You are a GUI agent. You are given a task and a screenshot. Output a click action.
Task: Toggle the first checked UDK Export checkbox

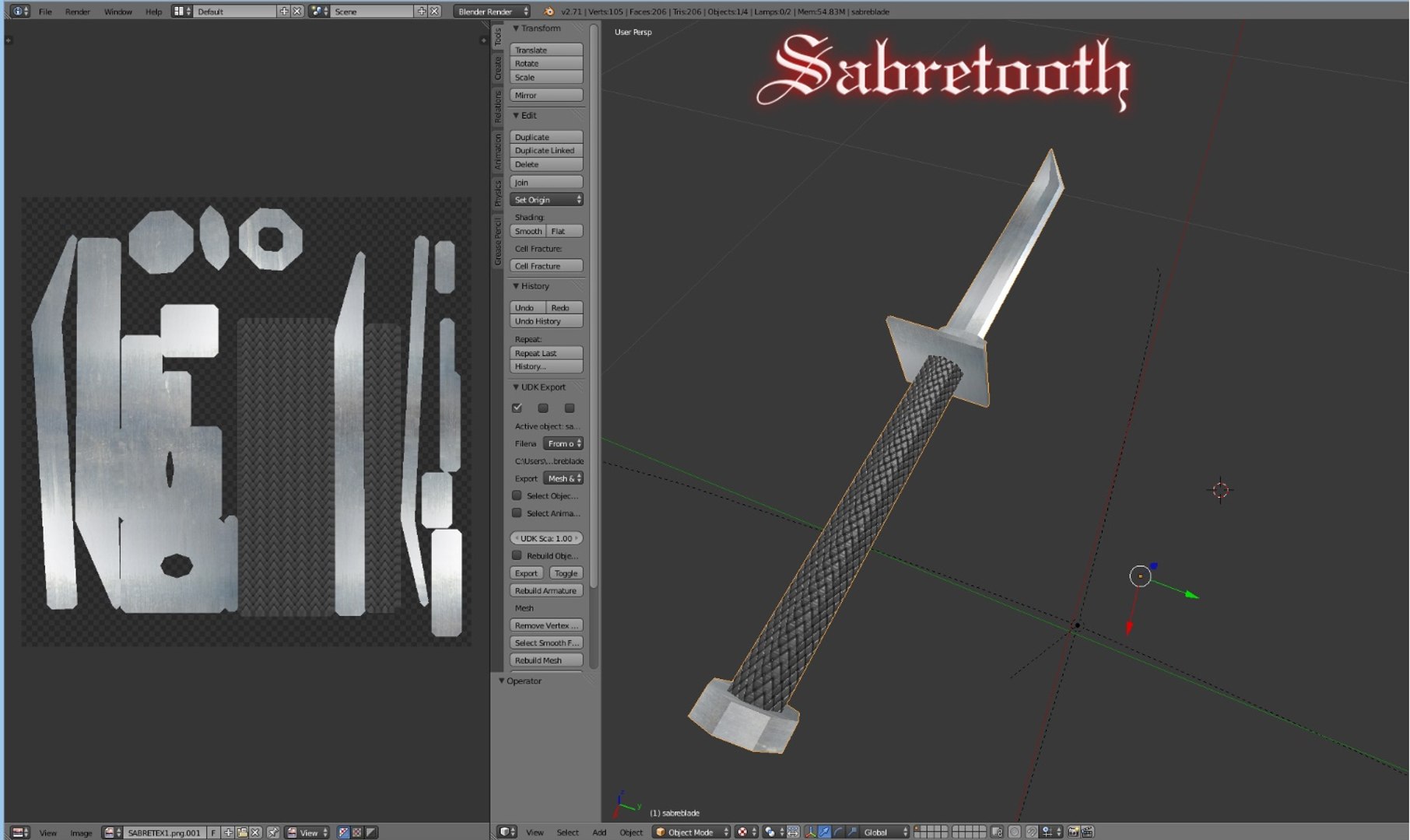[x=517, y=408]
